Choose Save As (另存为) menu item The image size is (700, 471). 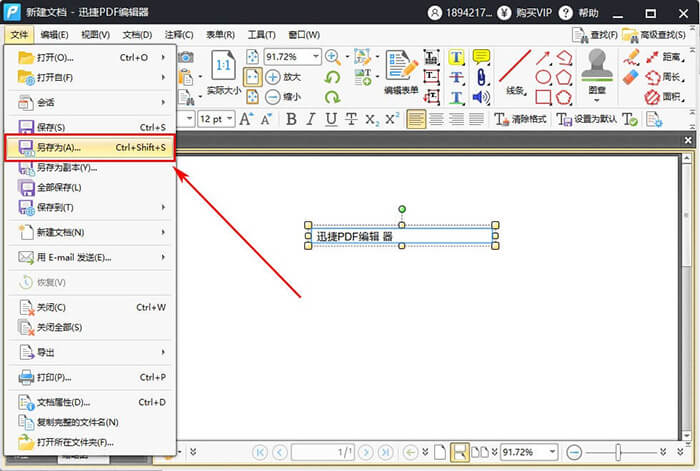(91, 147)
